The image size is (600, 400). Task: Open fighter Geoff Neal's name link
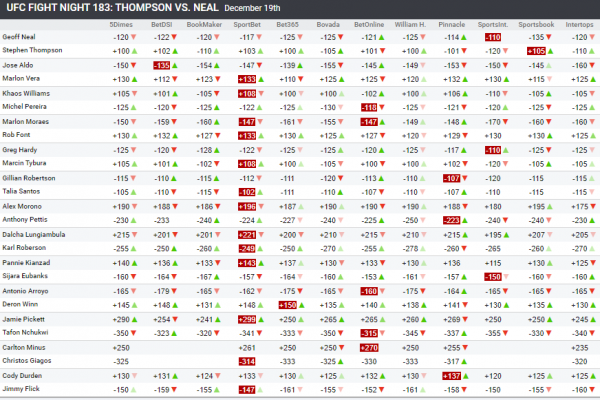pos(19,37)
